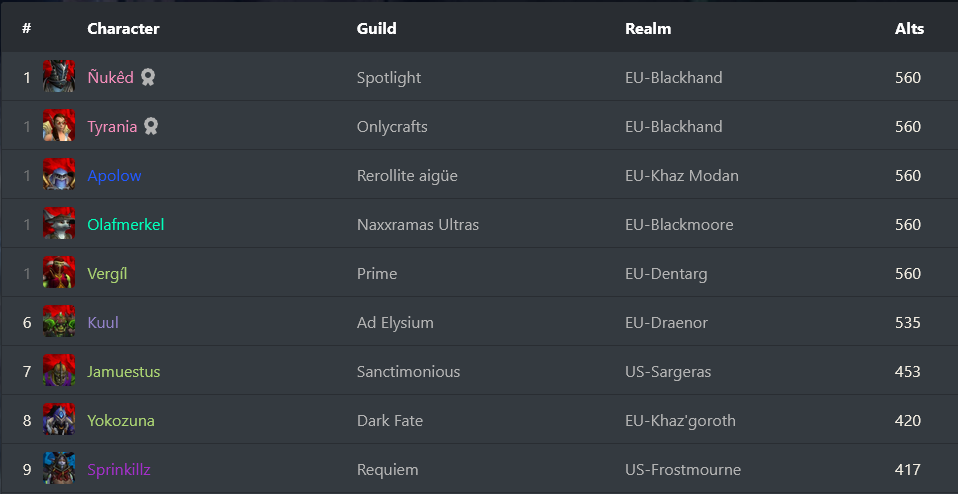The height and width of the screenshot is (494, 958).
Task: Sort table by Character column header
Action: pyautogui.click(x=123, y=28)
